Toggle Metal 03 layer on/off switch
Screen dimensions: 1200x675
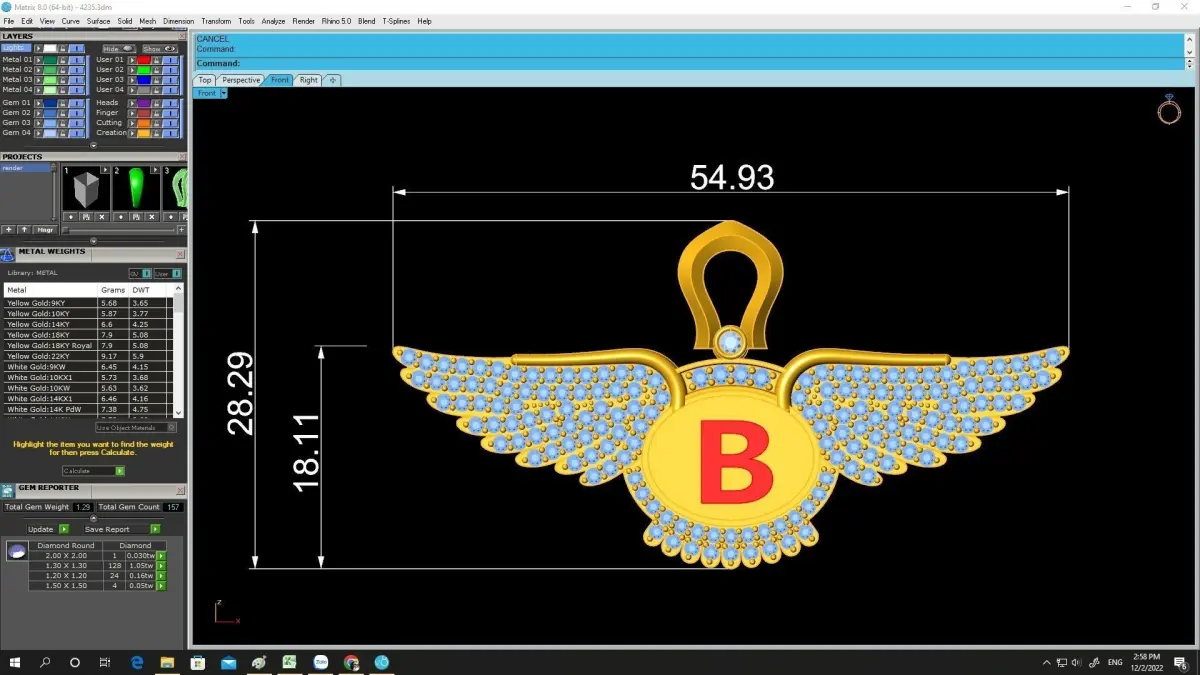click(76, 80)
